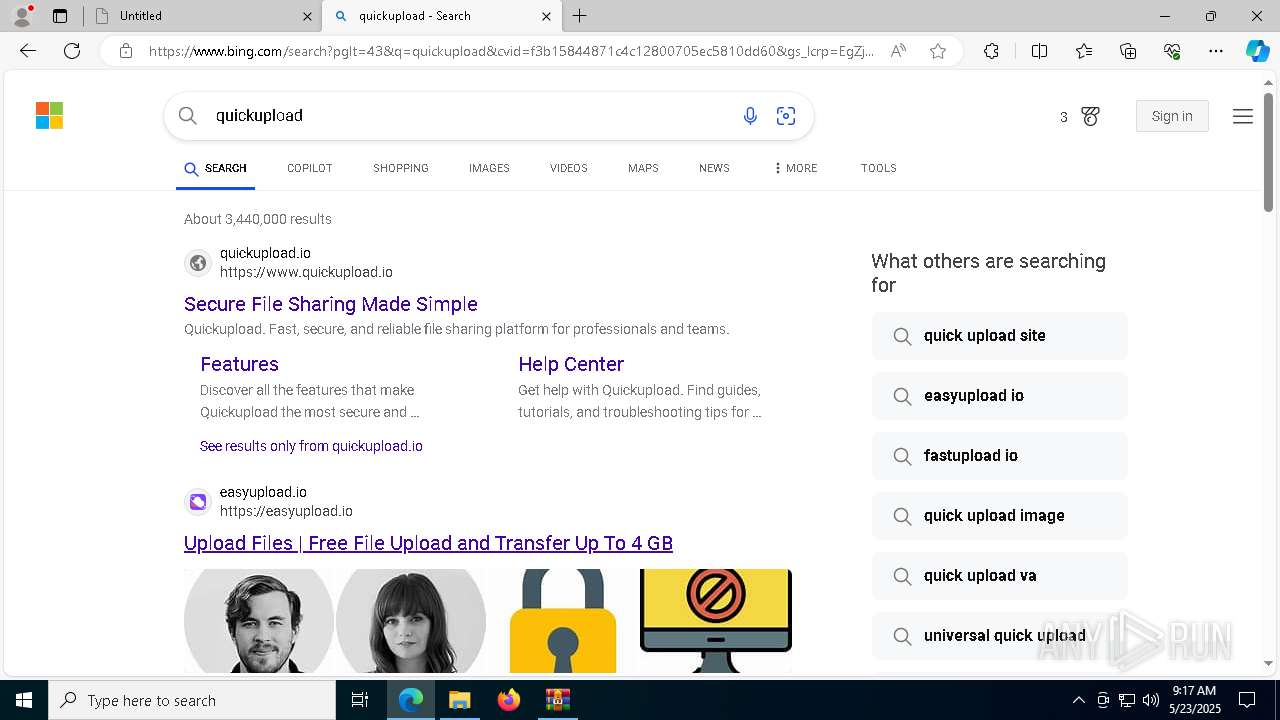Open Task View on the taskbar
Screen dimensions: 1280x720
[360, 700]
